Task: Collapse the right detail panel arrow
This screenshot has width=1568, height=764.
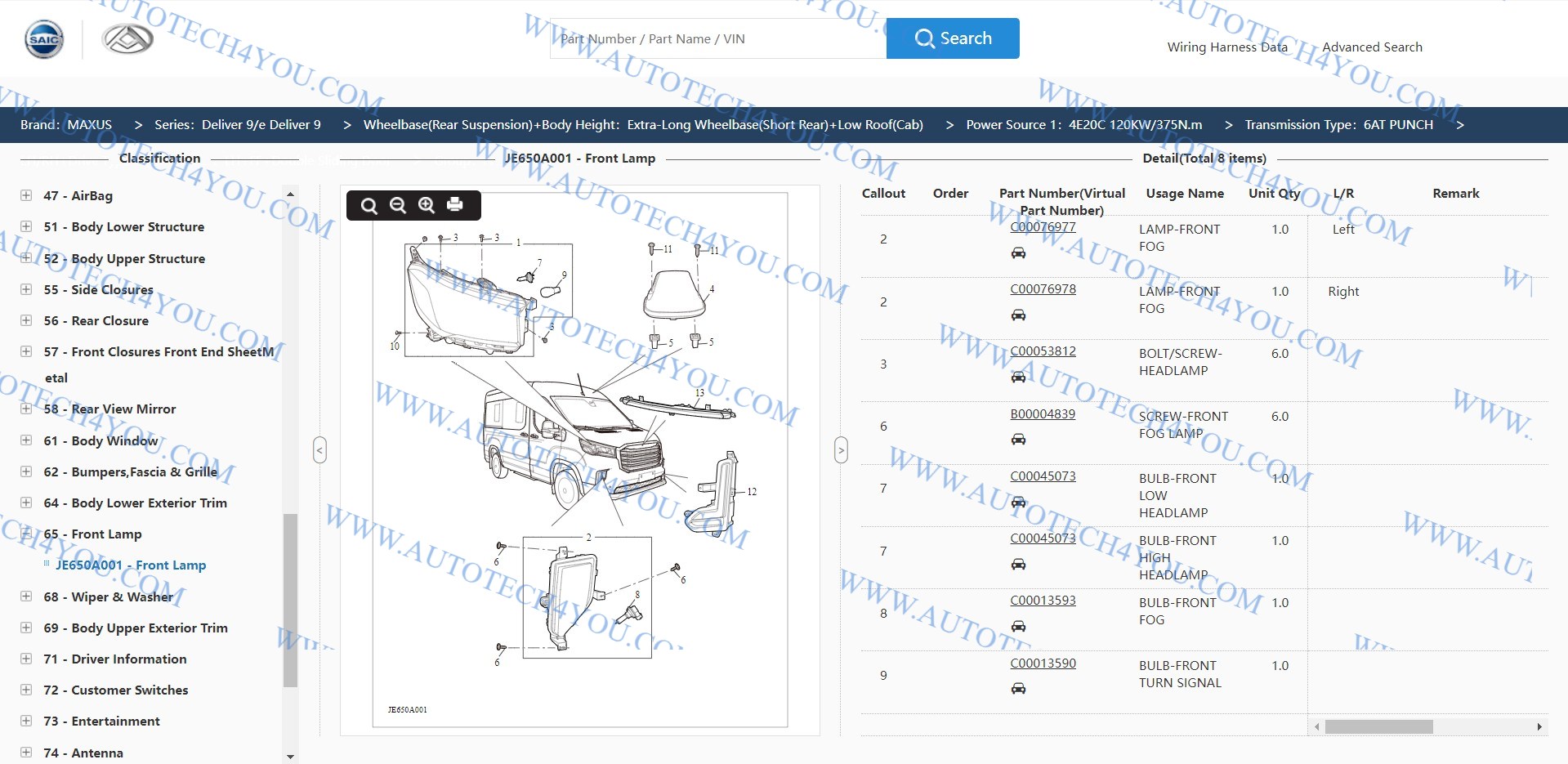Action: click(x=841, y=449)
